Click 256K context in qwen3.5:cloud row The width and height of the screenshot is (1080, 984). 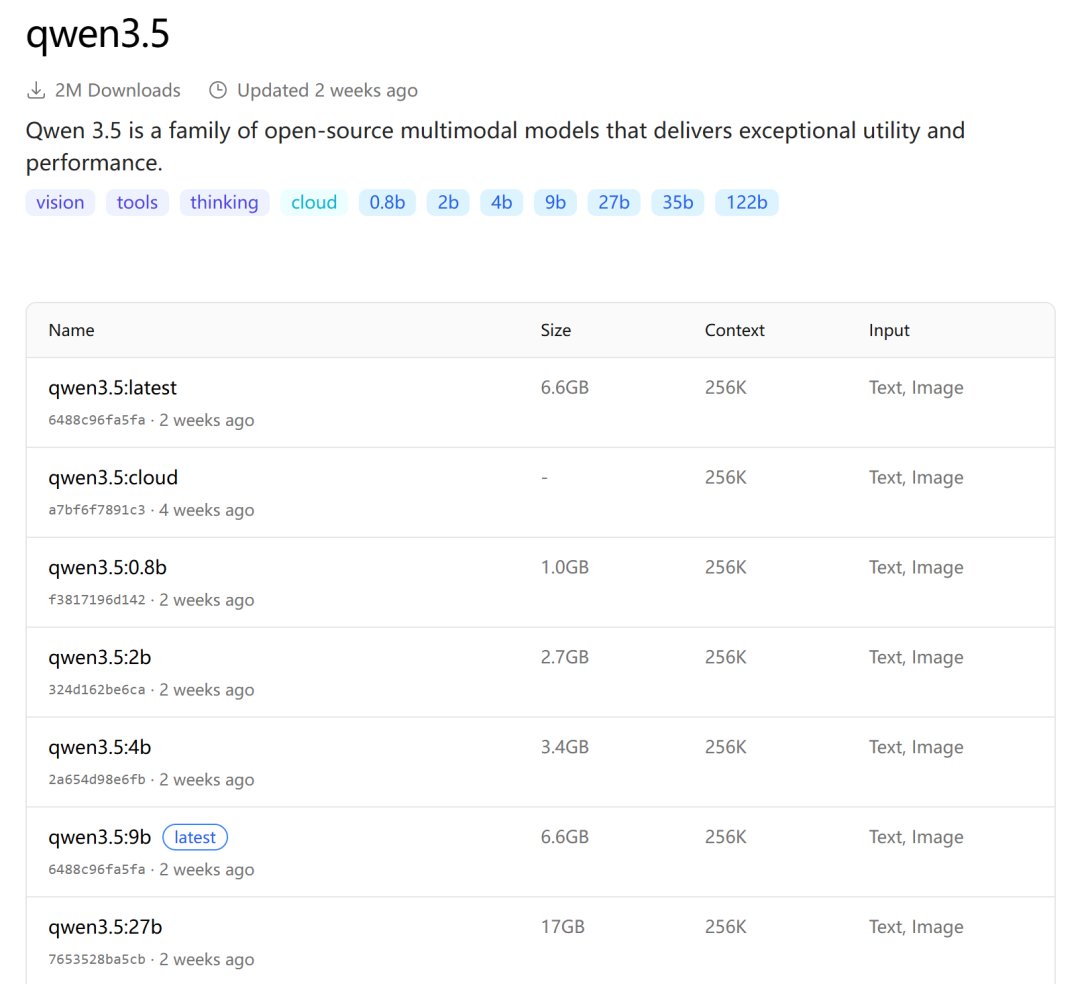click(x=725, y=477)
